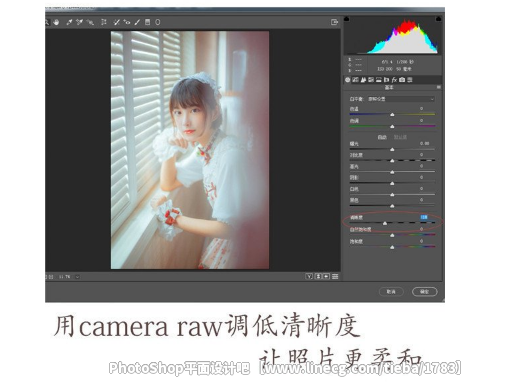Screen dimensions: 517x387
Task: Click the Temperature value field
Action: pyautogui.click(x=422, y=109)
